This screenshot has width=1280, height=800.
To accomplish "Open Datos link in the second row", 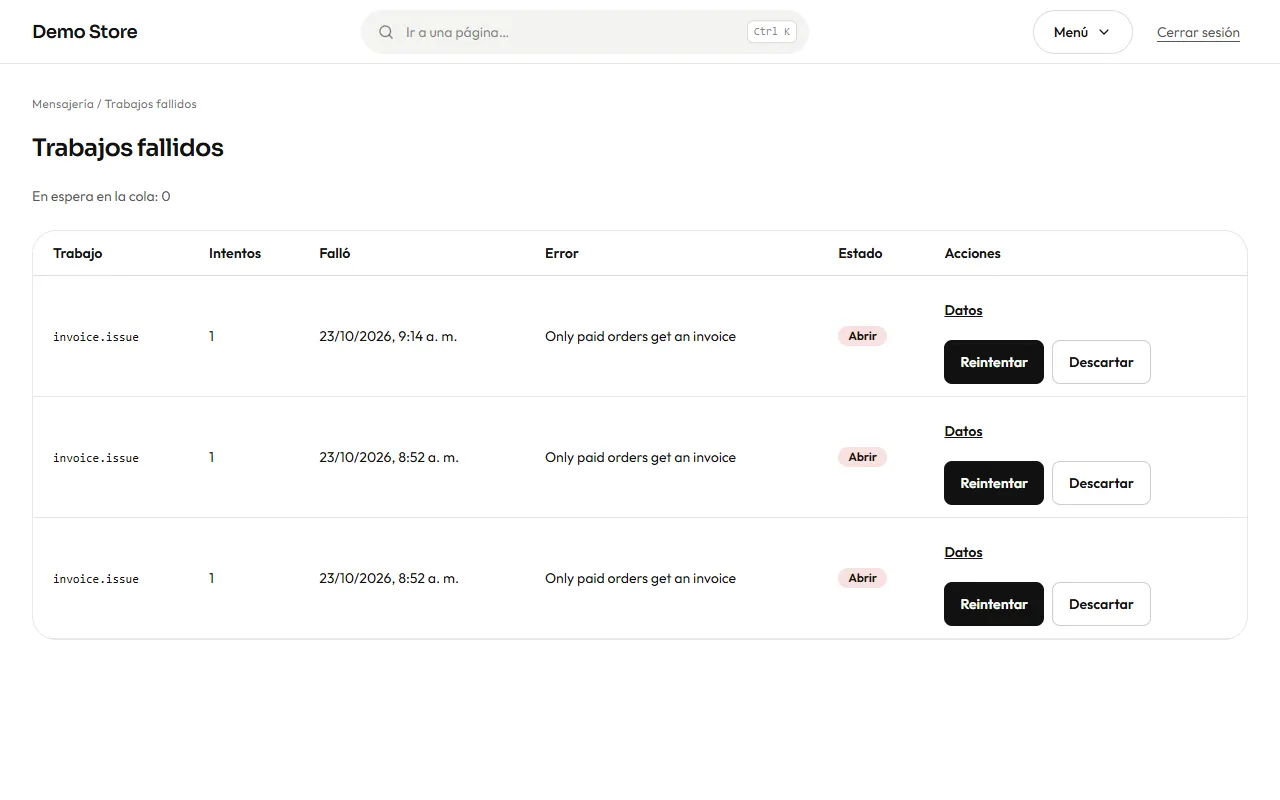I will click(963, 431).
